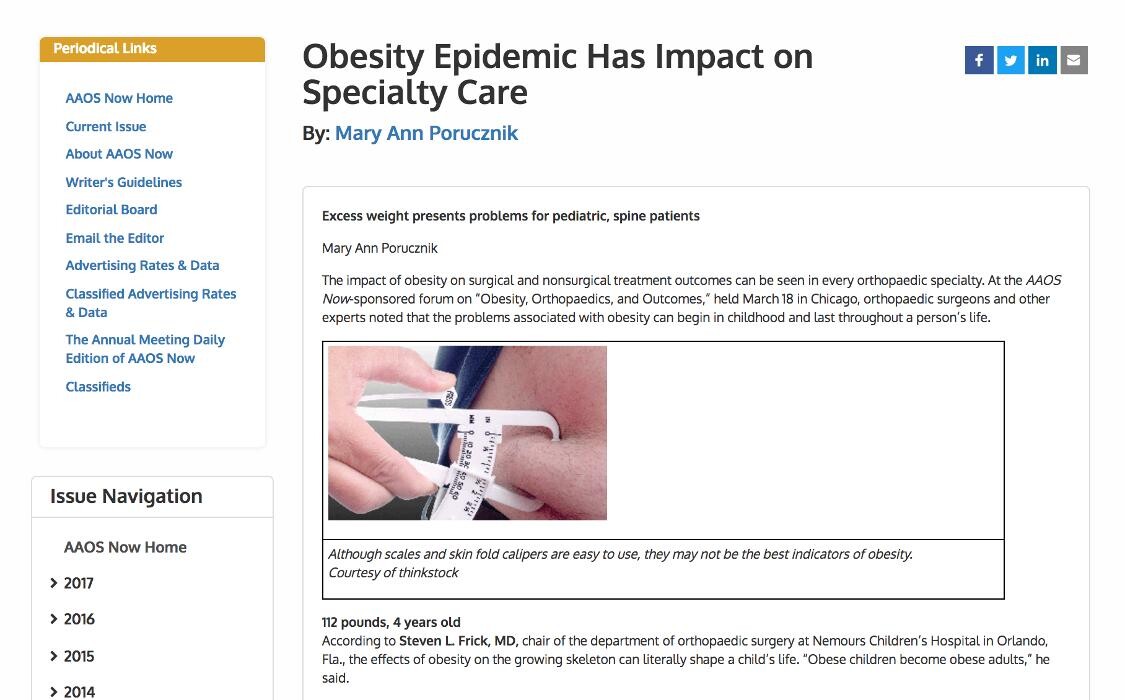1125x700 pixels.
Task: Go to Current Issue
Action: [x=106, y=126]
